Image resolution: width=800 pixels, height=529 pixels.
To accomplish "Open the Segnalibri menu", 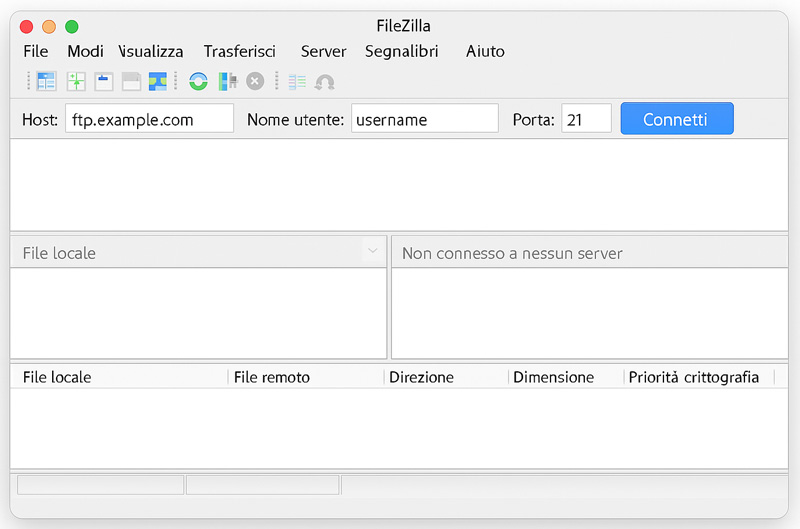I will click(402, 51).
